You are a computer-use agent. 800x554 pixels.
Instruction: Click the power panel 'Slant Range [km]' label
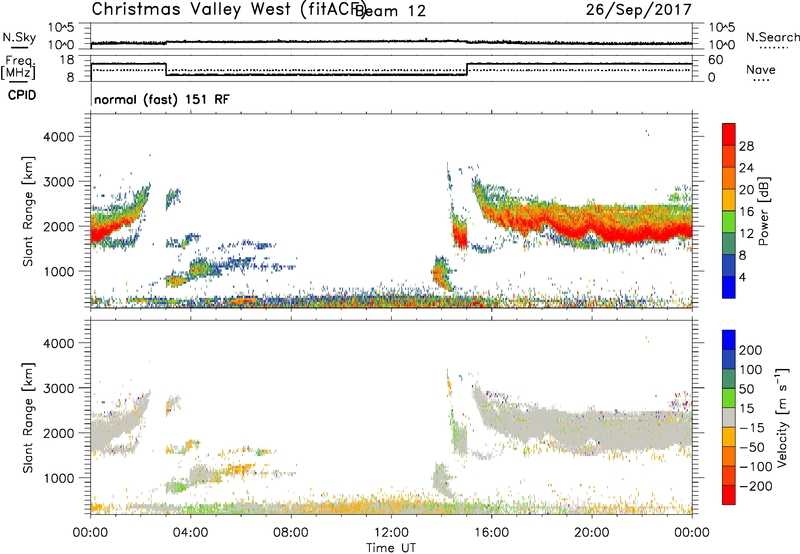[28, 211]
